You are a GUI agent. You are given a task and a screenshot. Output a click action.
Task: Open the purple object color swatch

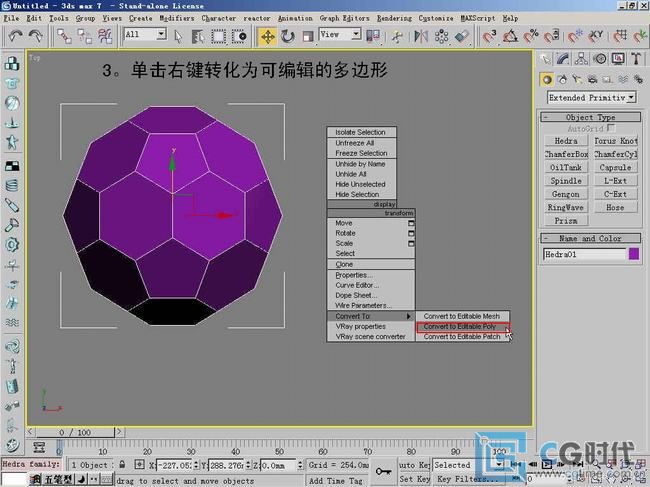pos(634,254)
